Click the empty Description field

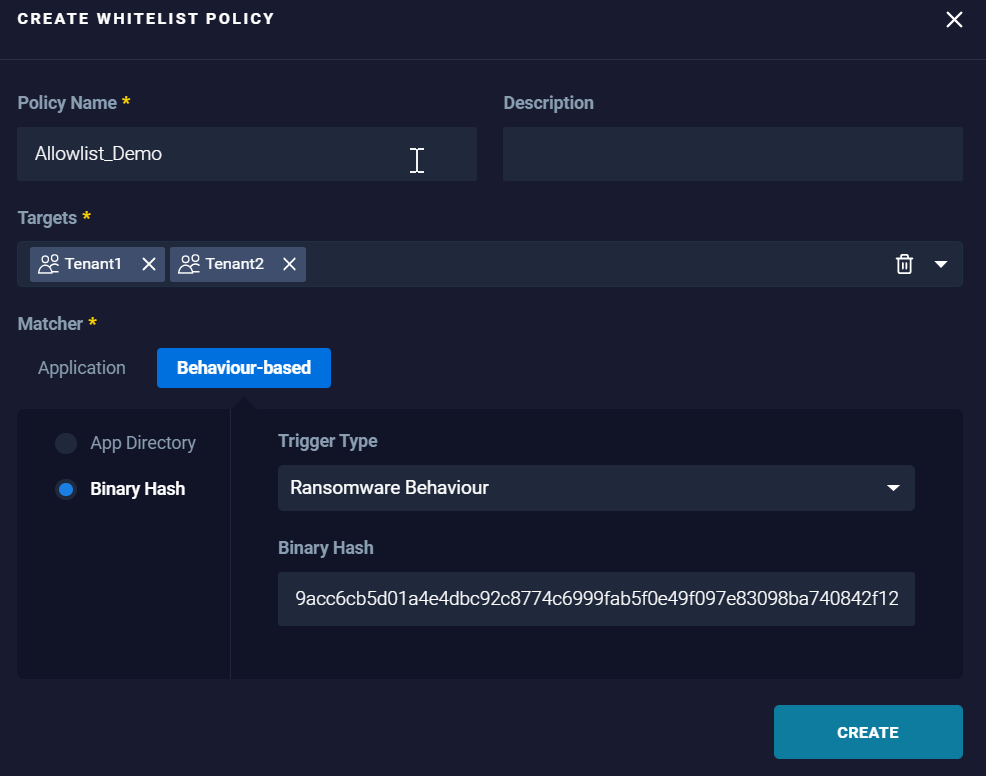(732, 153)
